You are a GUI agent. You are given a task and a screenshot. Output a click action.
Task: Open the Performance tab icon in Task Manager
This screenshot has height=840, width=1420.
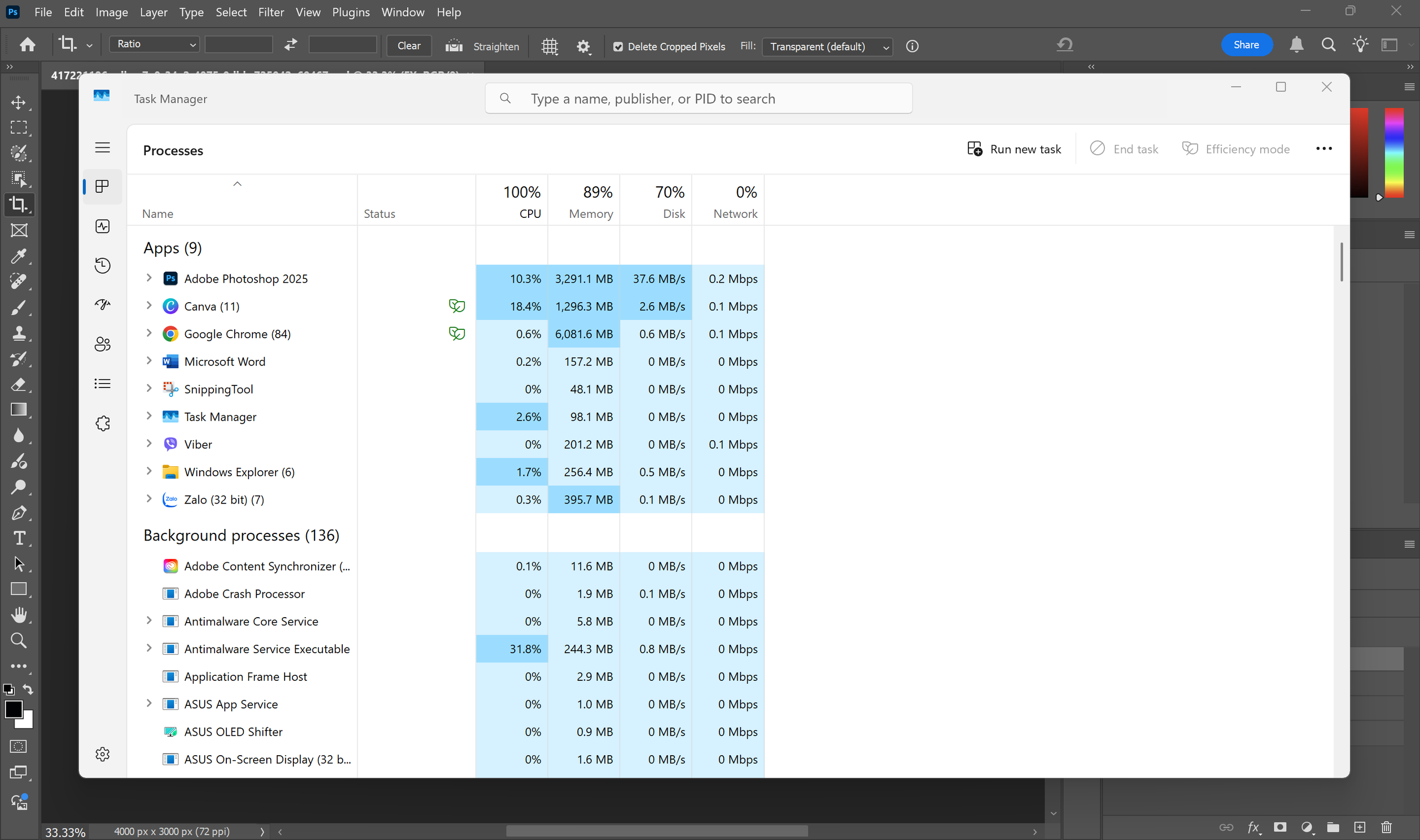103,226
